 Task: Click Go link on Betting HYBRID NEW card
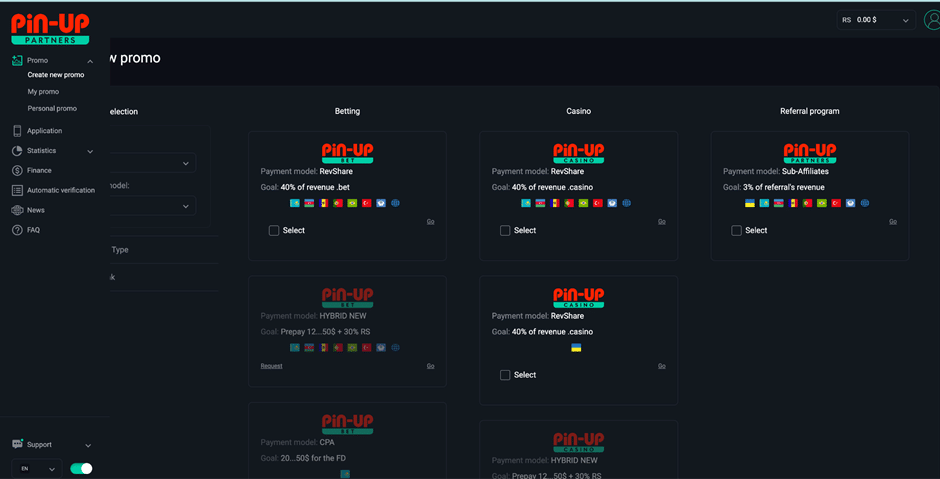pyautogui.click(x=430, y=366)
